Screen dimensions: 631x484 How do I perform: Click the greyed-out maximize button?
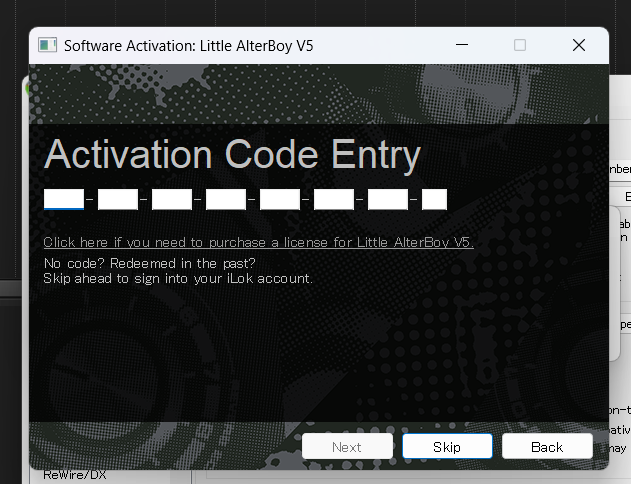[520, 45]
